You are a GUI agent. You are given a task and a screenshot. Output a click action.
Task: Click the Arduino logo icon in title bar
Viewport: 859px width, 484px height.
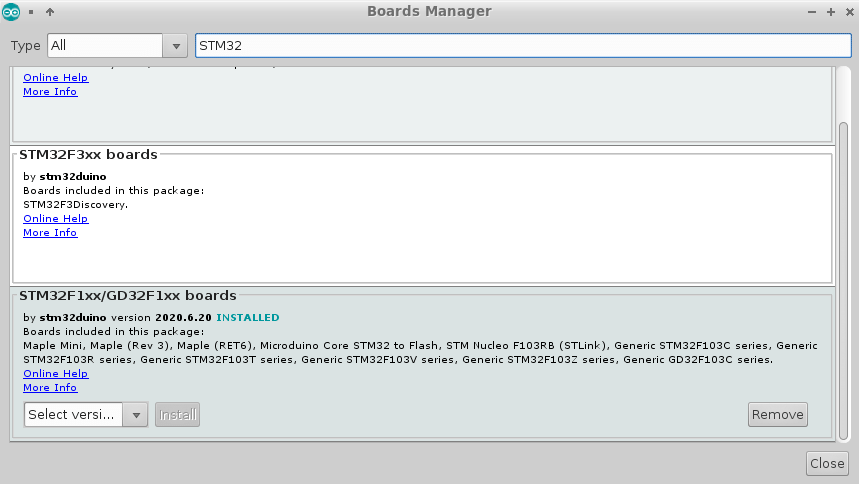11,12
